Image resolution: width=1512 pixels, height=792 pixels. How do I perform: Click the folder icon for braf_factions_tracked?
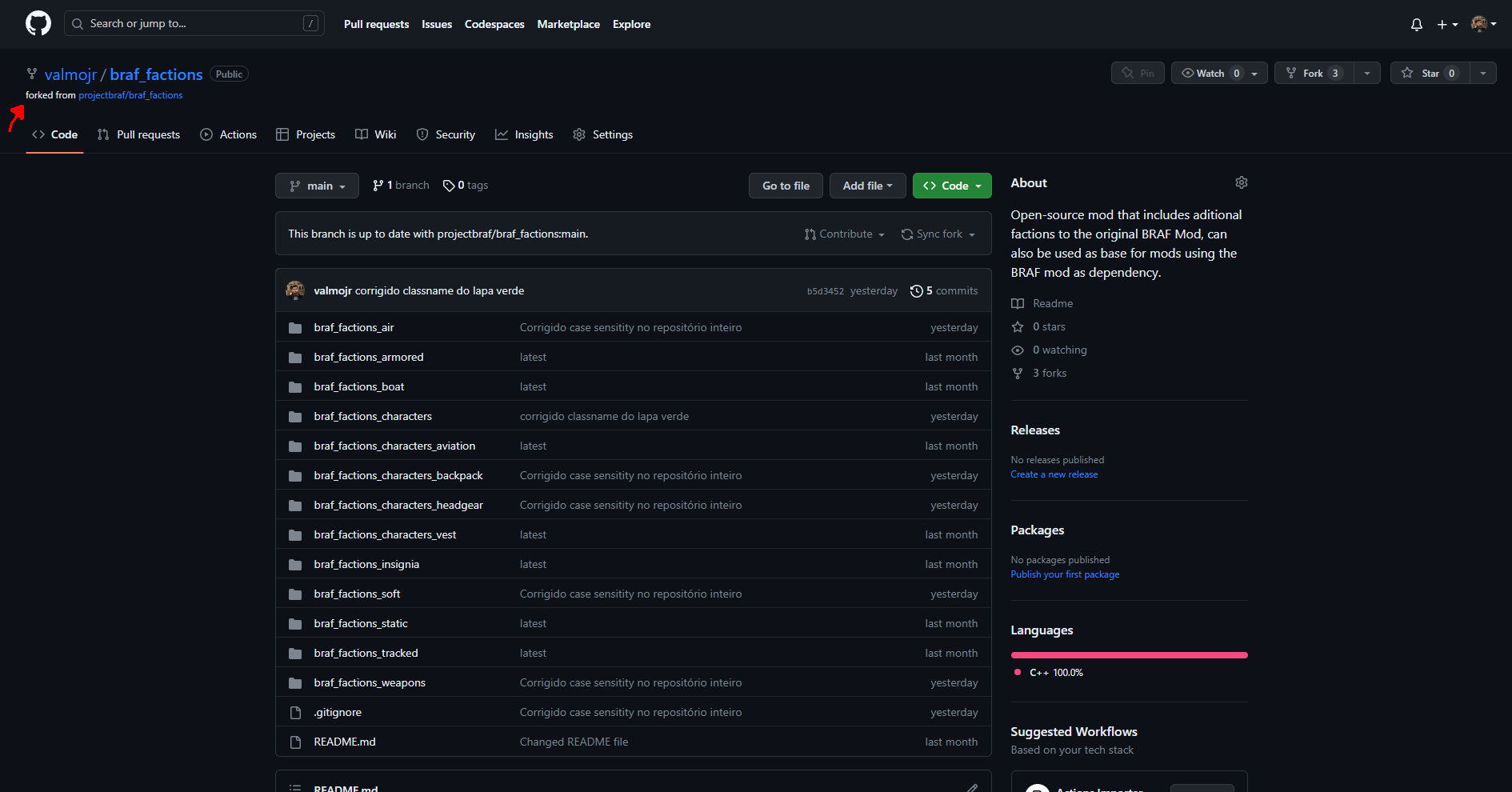pyautogui.click(x=295, y=654)
